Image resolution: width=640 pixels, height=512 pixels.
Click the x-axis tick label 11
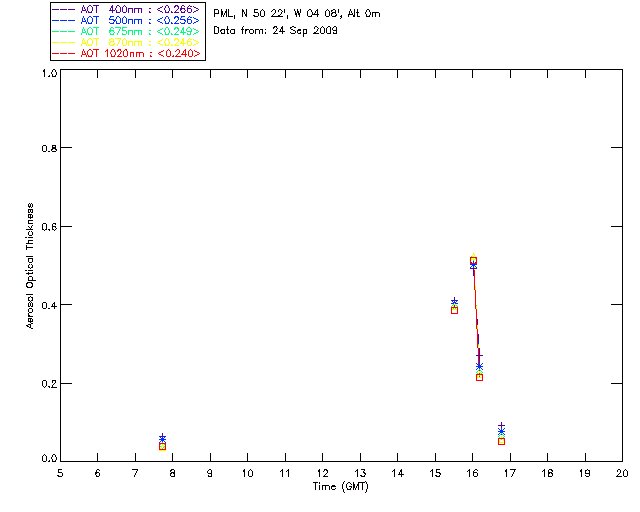pyautogui.click(x=285, y=473)
